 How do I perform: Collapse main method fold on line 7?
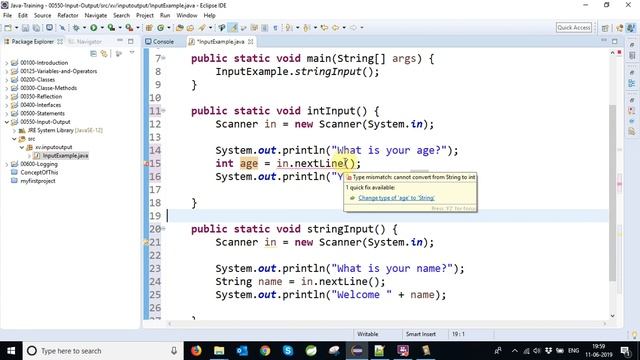click(x=164, y=58)
